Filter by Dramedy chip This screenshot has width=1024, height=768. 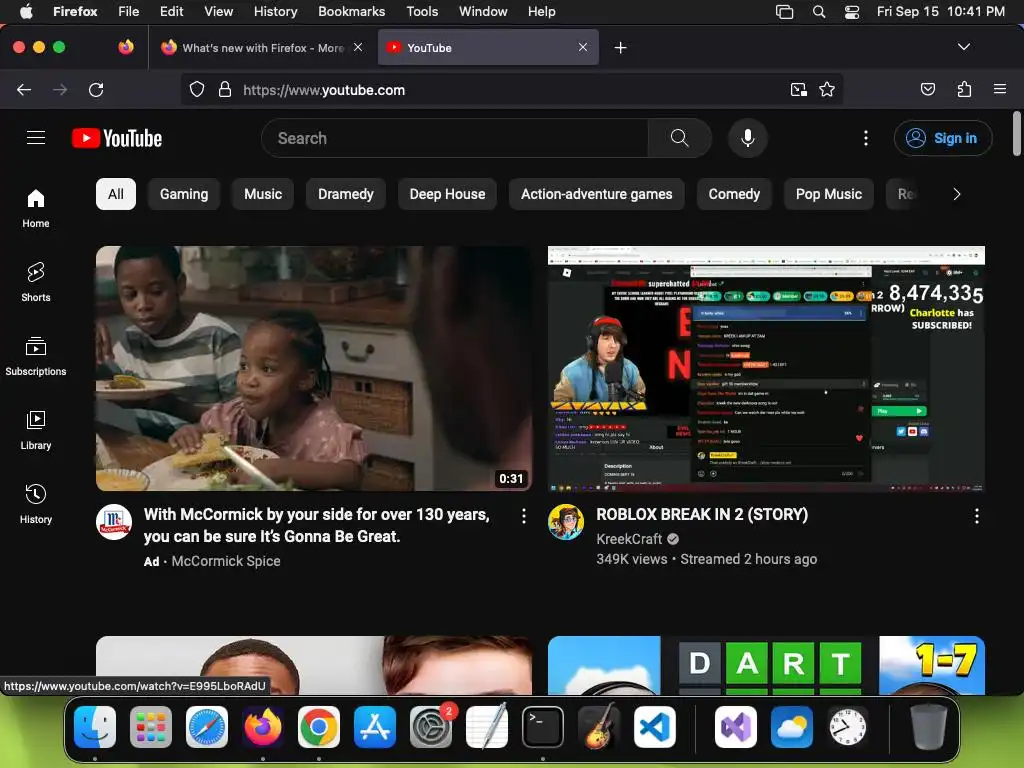click(x=345, y=194)
